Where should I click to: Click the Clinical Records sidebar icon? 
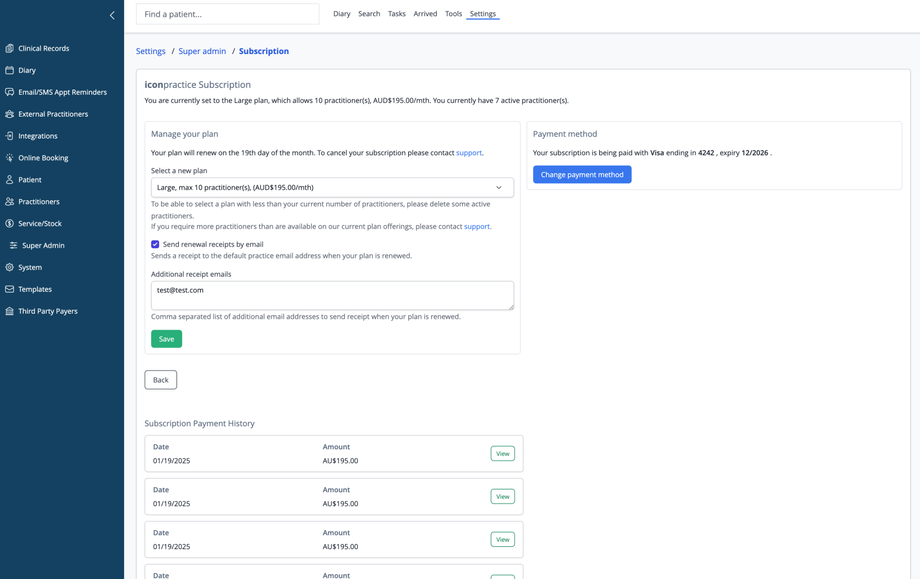(x=10, y=48)
